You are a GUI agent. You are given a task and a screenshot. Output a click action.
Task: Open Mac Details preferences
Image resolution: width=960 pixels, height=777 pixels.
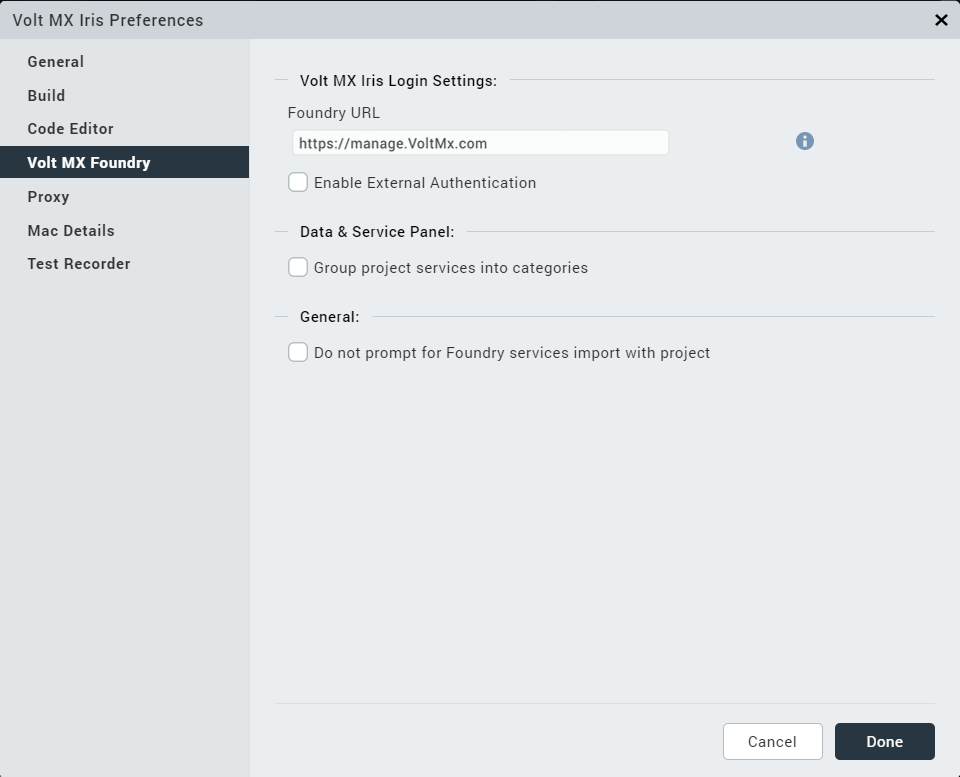click(x=71, y=231)
